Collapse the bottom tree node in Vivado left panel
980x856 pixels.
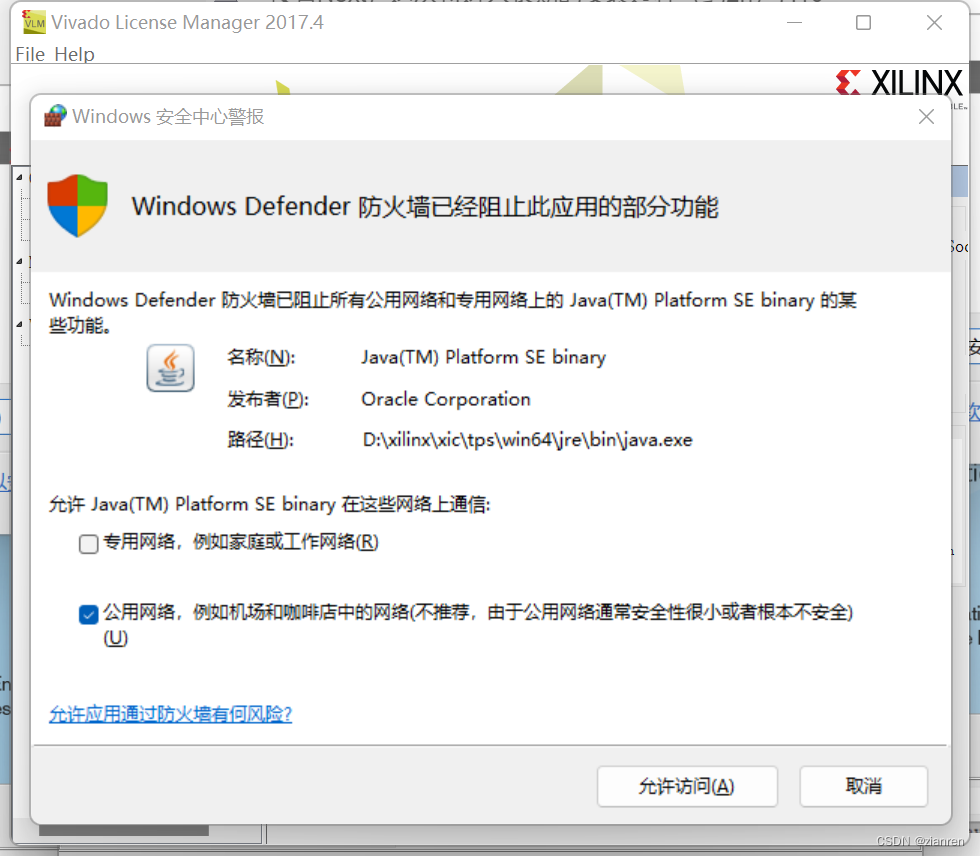[19, 324]
